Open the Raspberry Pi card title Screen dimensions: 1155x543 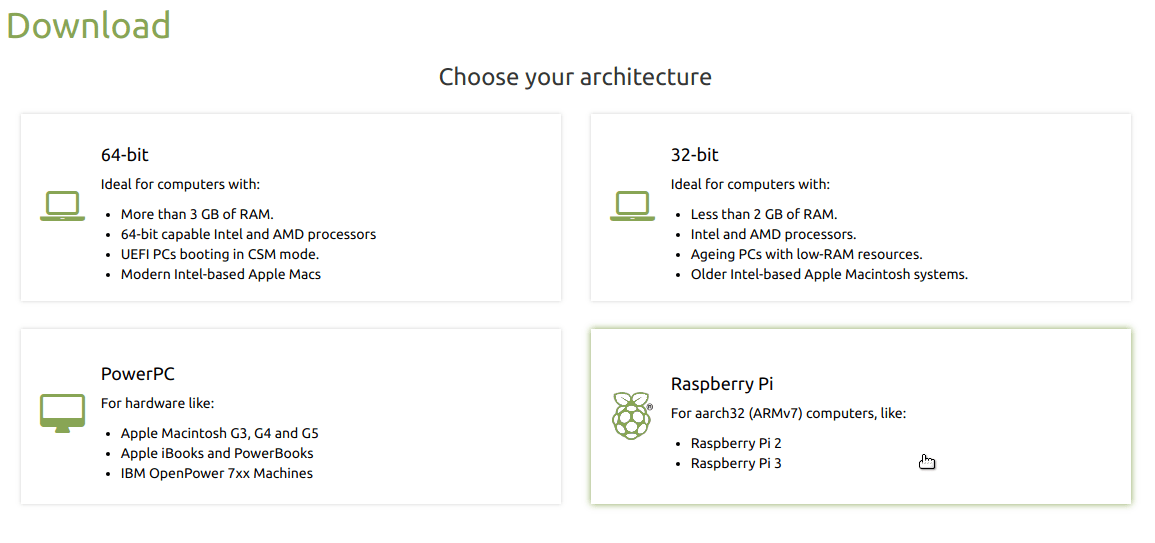722,384
